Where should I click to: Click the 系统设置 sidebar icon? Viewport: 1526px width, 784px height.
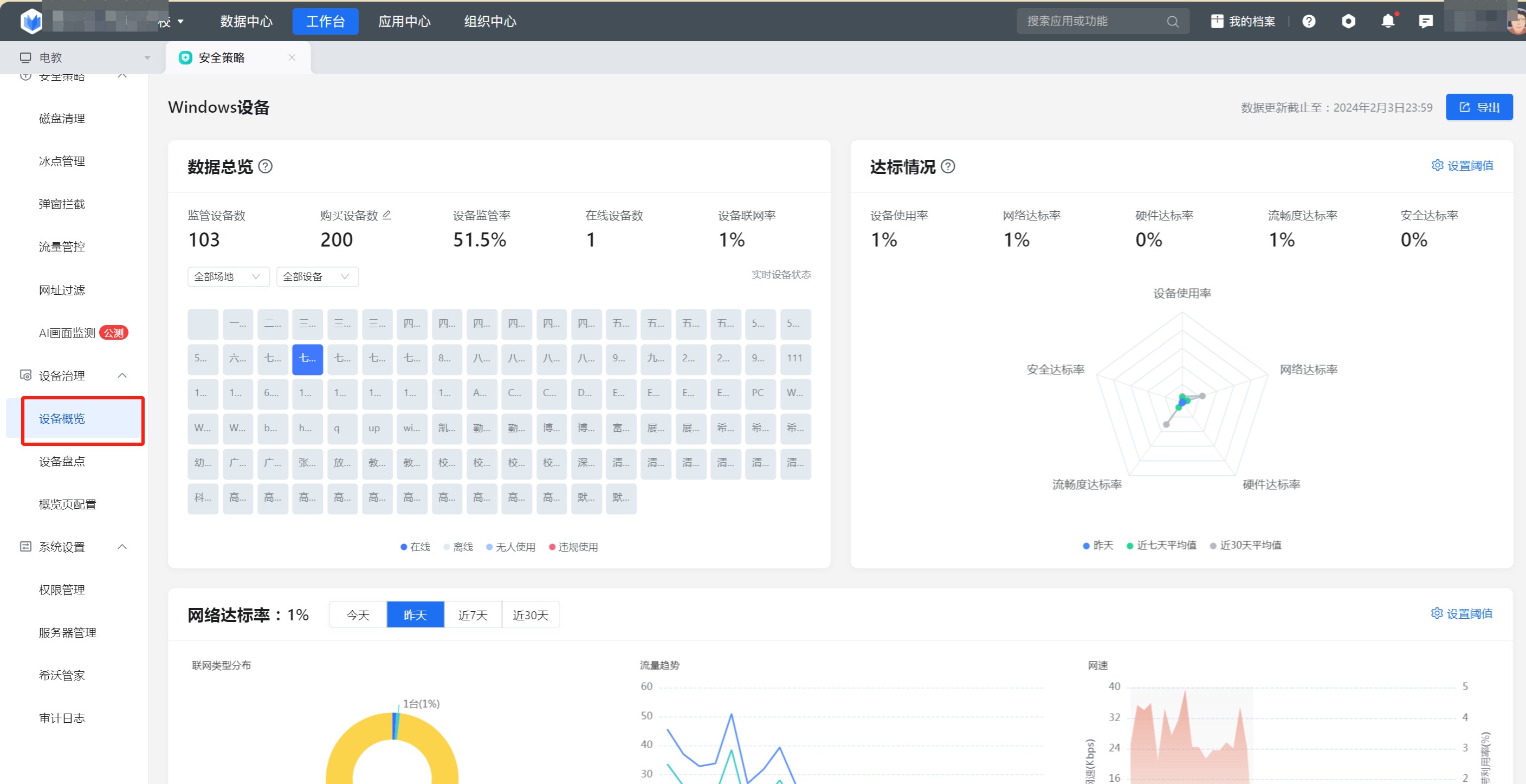(25, 547)
